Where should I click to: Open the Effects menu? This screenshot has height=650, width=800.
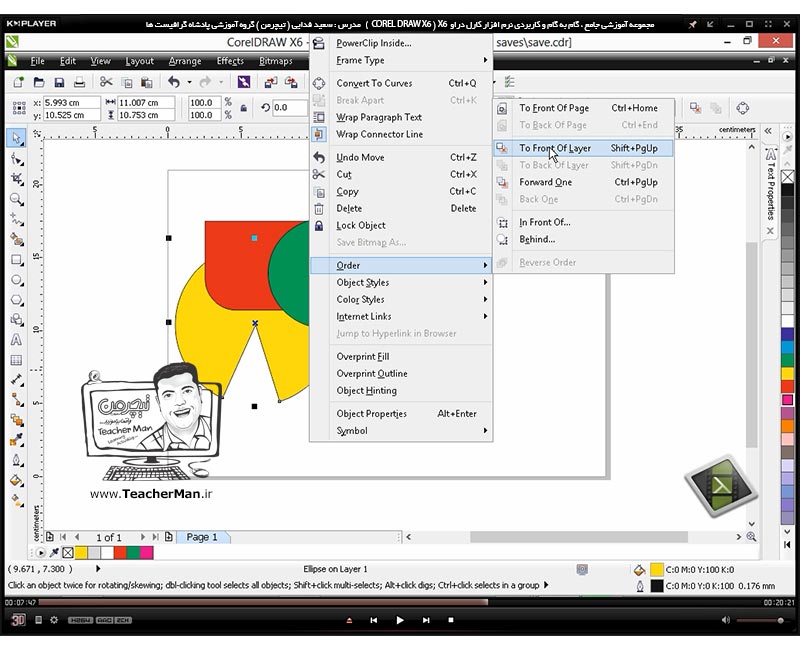click(230, 61)
